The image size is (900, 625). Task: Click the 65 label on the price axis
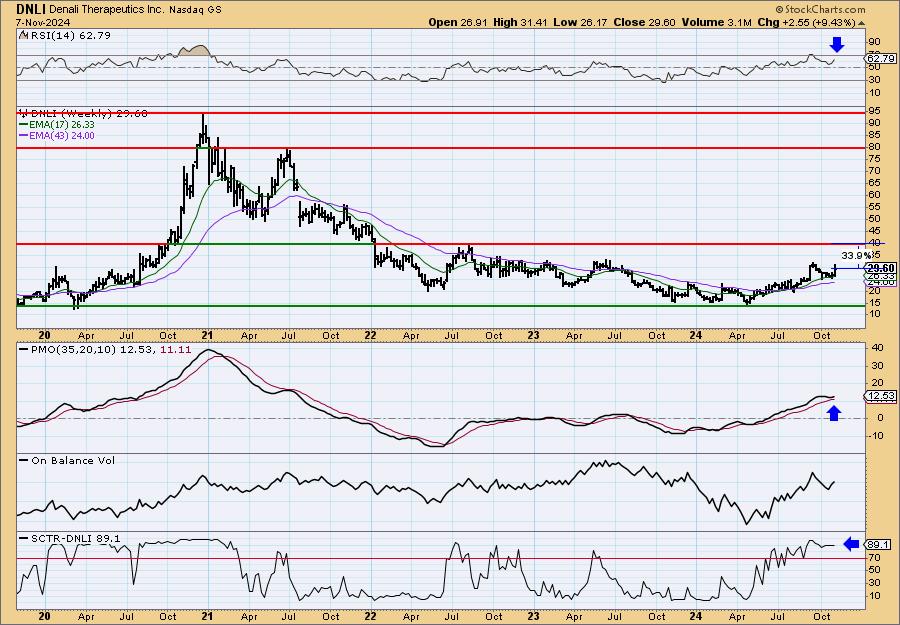pos(874,183)
